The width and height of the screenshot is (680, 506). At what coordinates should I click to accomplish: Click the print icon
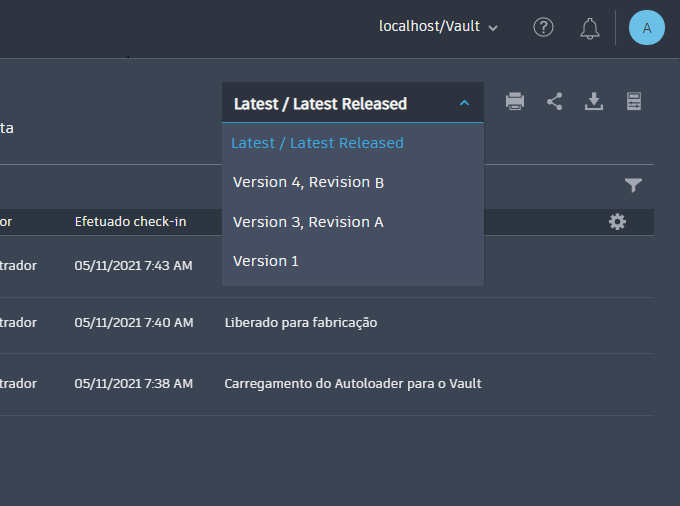[x=515, y=101]
